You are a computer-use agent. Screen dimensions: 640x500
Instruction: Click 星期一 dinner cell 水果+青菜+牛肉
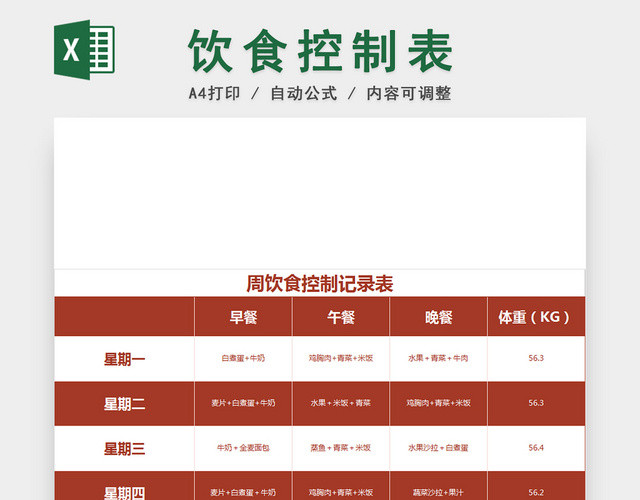[438, 358]
